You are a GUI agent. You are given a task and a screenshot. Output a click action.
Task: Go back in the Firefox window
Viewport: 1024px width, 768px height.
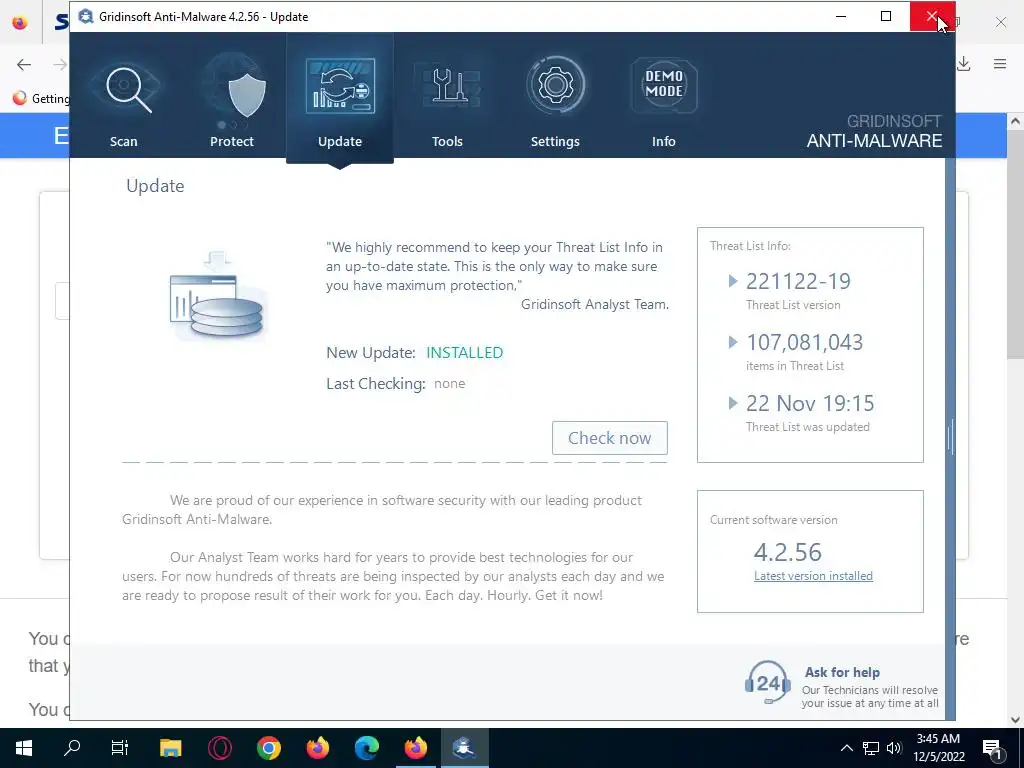[24, 64]
